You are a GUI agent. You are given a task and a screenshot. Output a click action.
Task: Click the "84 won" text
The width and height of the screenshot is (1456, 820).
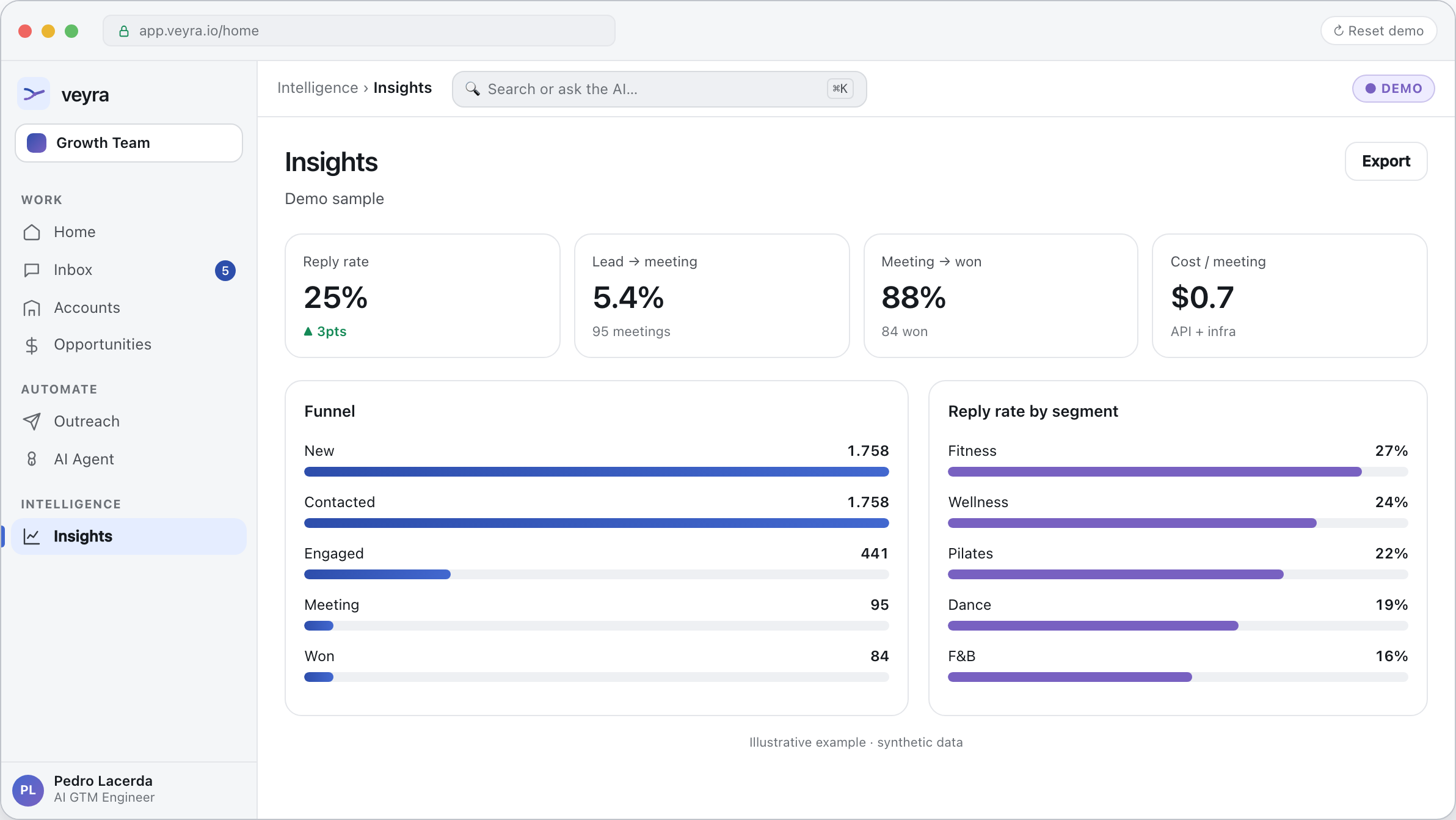click(x=905, y=331)
